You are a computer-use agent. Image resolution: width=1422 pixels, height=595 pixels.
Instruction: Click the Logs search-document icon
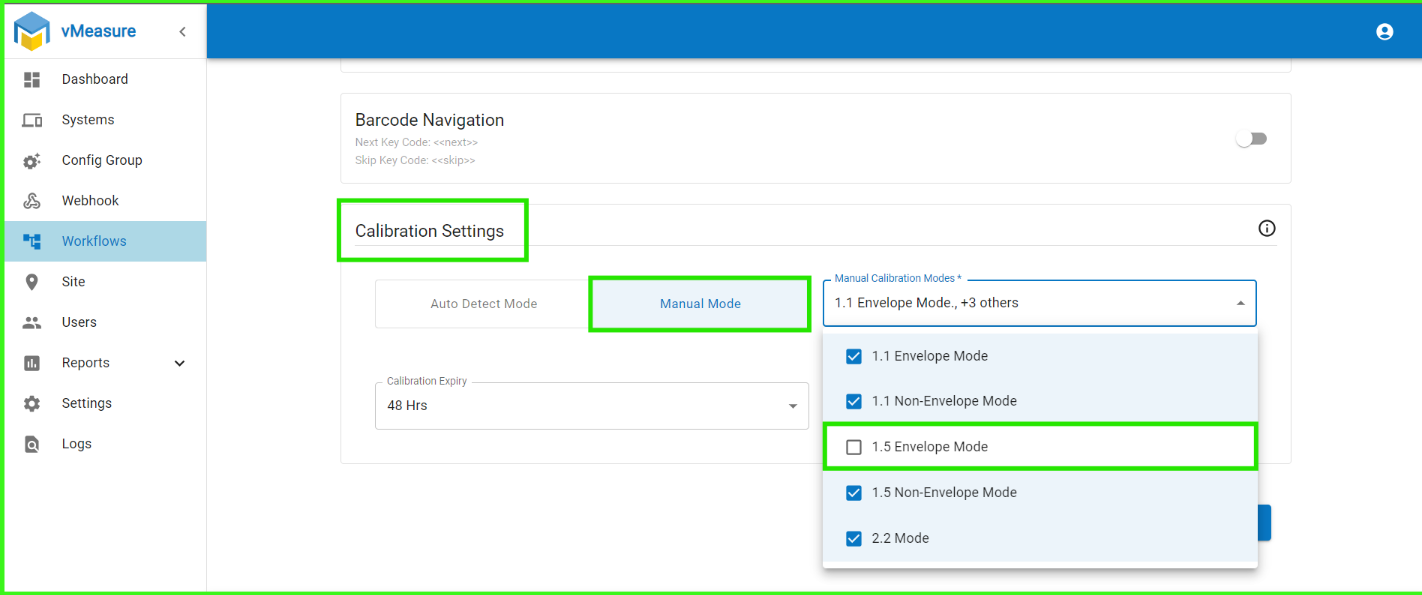click(x=32, y=444)
